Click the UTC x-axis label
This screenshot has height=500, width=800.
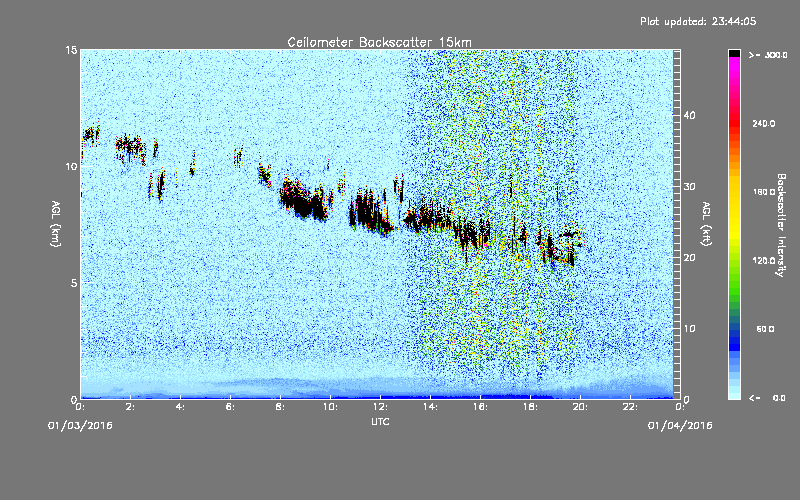pos(380,421)
